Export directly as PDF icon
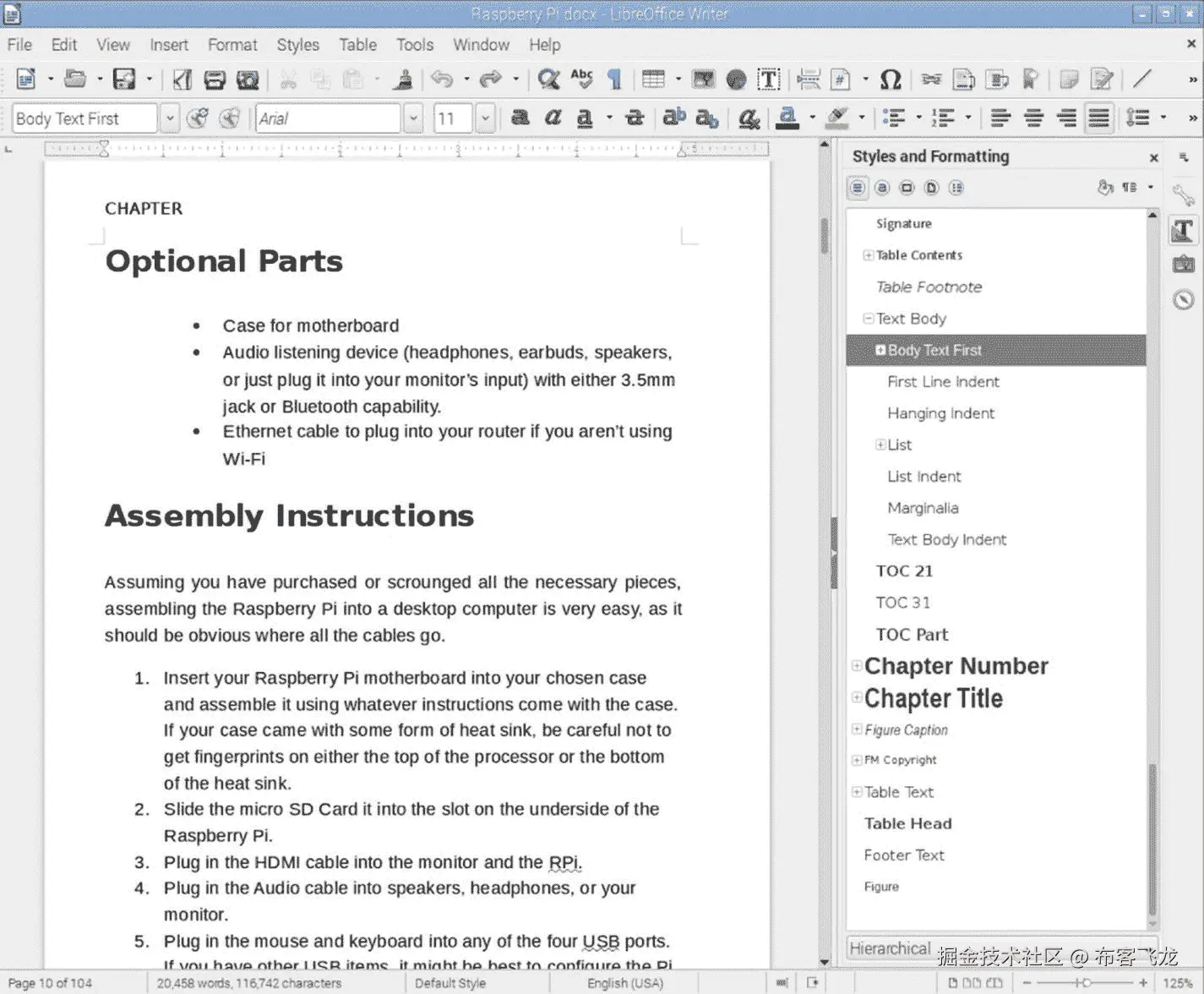 tap(182, 79)
